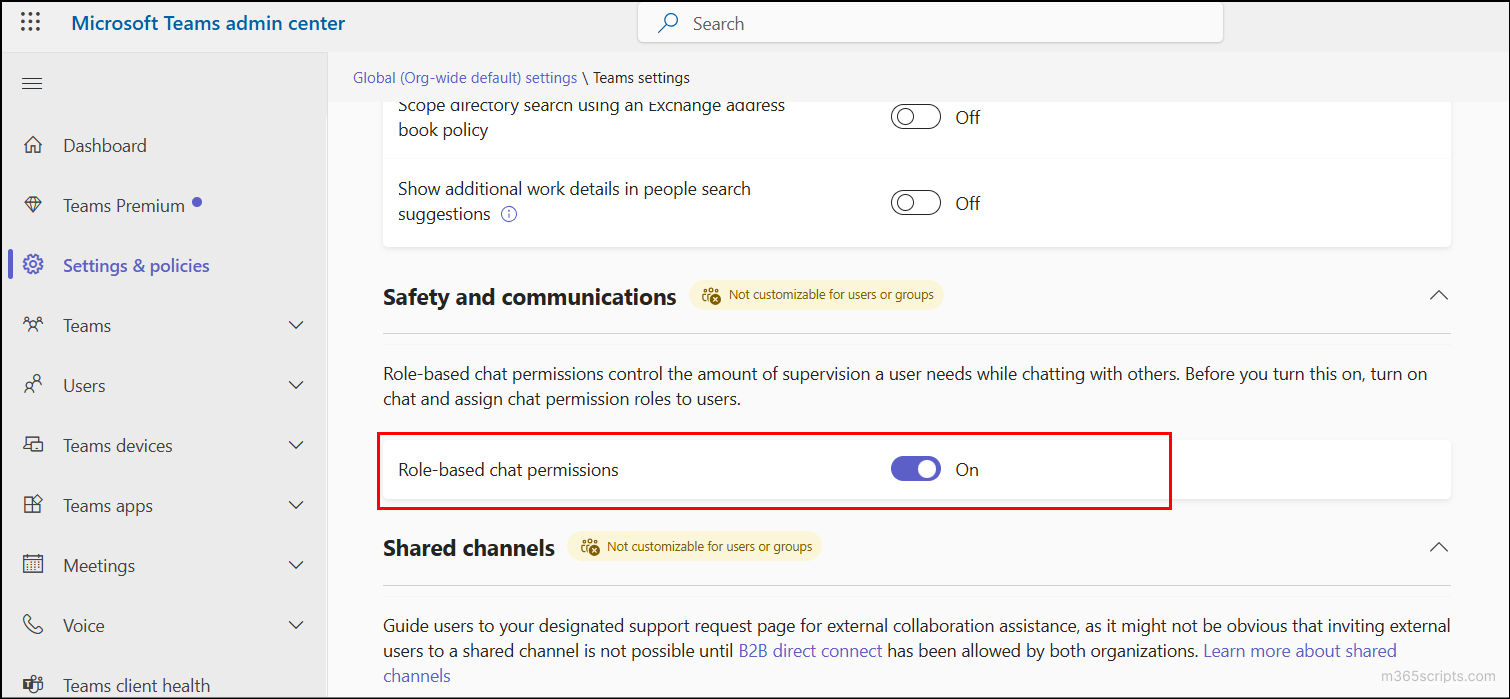The height and width of the screenshot is (699, 1510).
Task: Collapse the Safety and communications section
Action: point(1438,295)
